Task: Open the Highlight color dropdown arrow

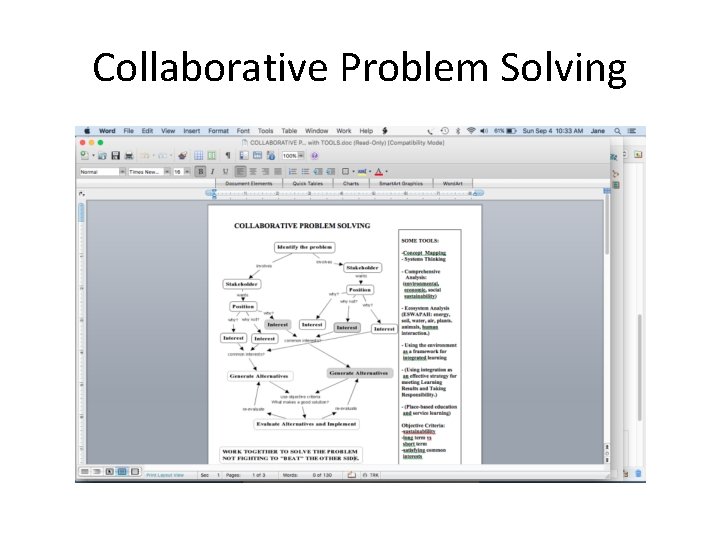Action: (370, 172)
